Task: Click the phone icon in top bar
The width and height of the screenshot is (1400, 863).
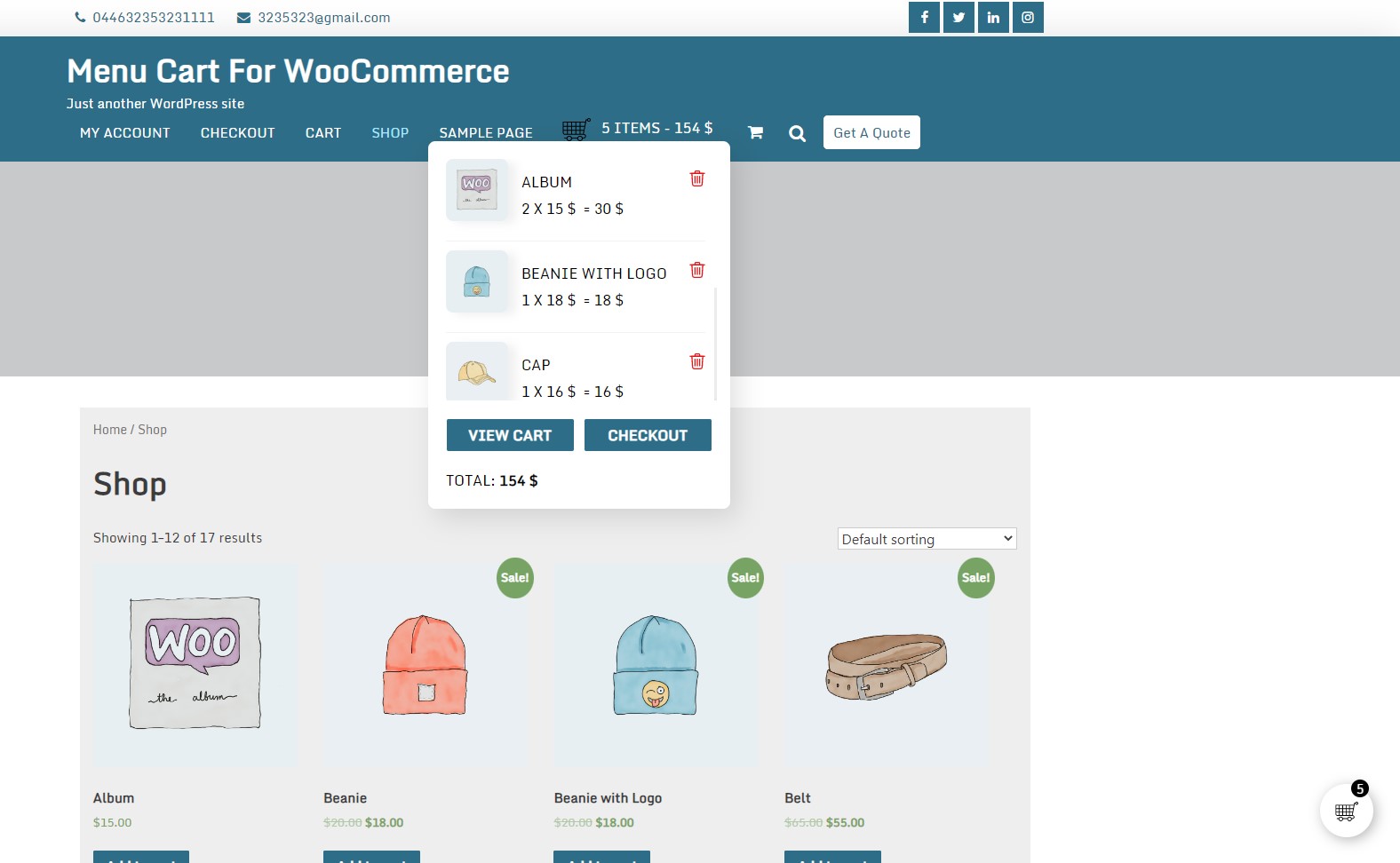Action: pos(80,17)
